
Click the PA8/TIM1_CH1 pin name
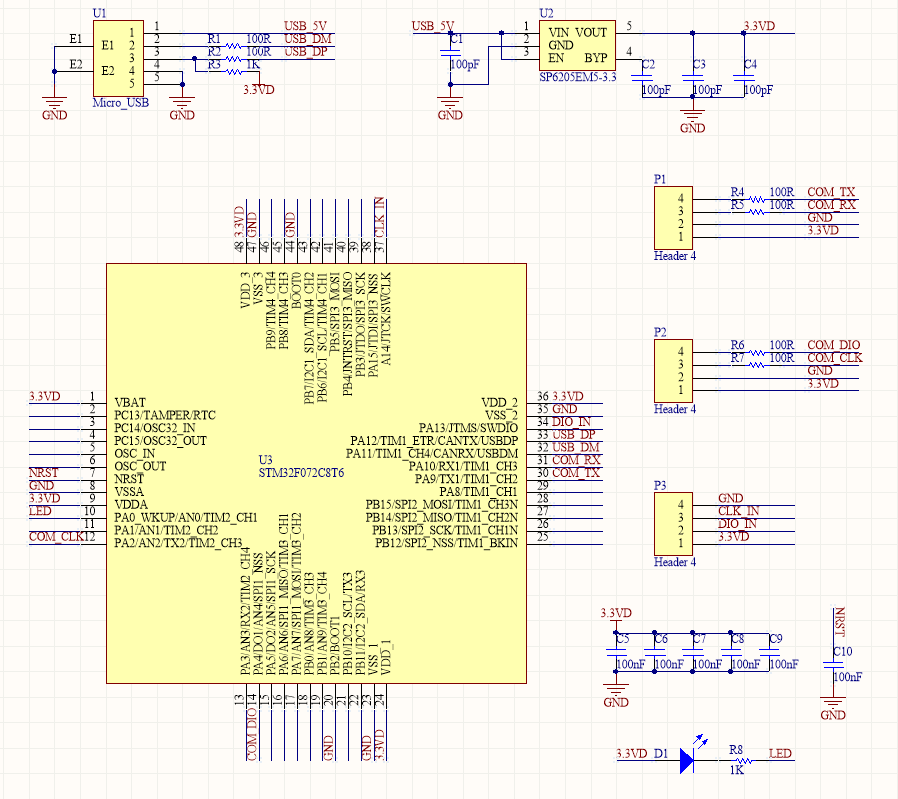click(x=478, y=492)
